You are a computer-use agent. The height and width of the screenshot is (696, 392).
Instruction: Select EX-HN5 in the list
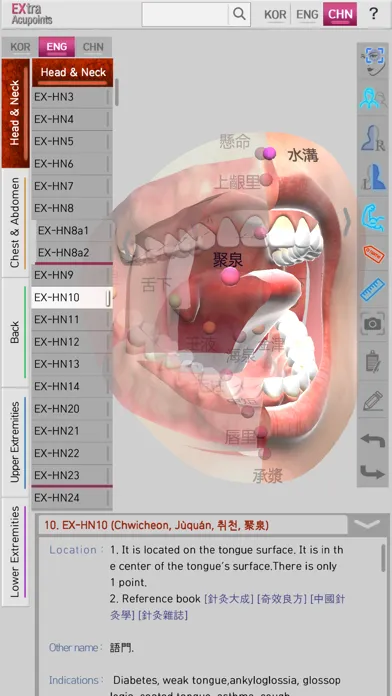(x=71, y=142)
